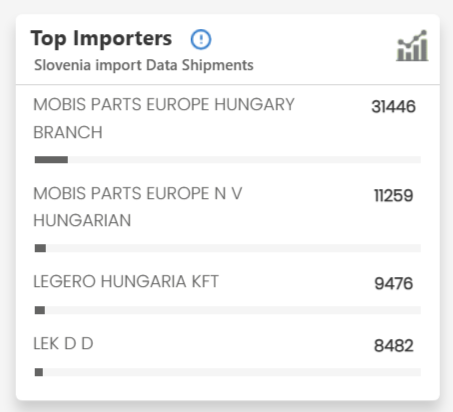Select LEGERO HUNGARIA KFT importer
This screenshot has height=412, width=453.
(x=126, y=281)
